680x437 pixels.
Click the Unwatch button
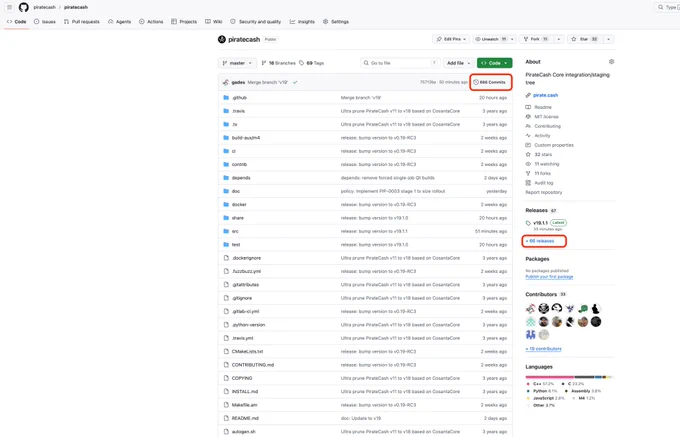click(490, 39)
